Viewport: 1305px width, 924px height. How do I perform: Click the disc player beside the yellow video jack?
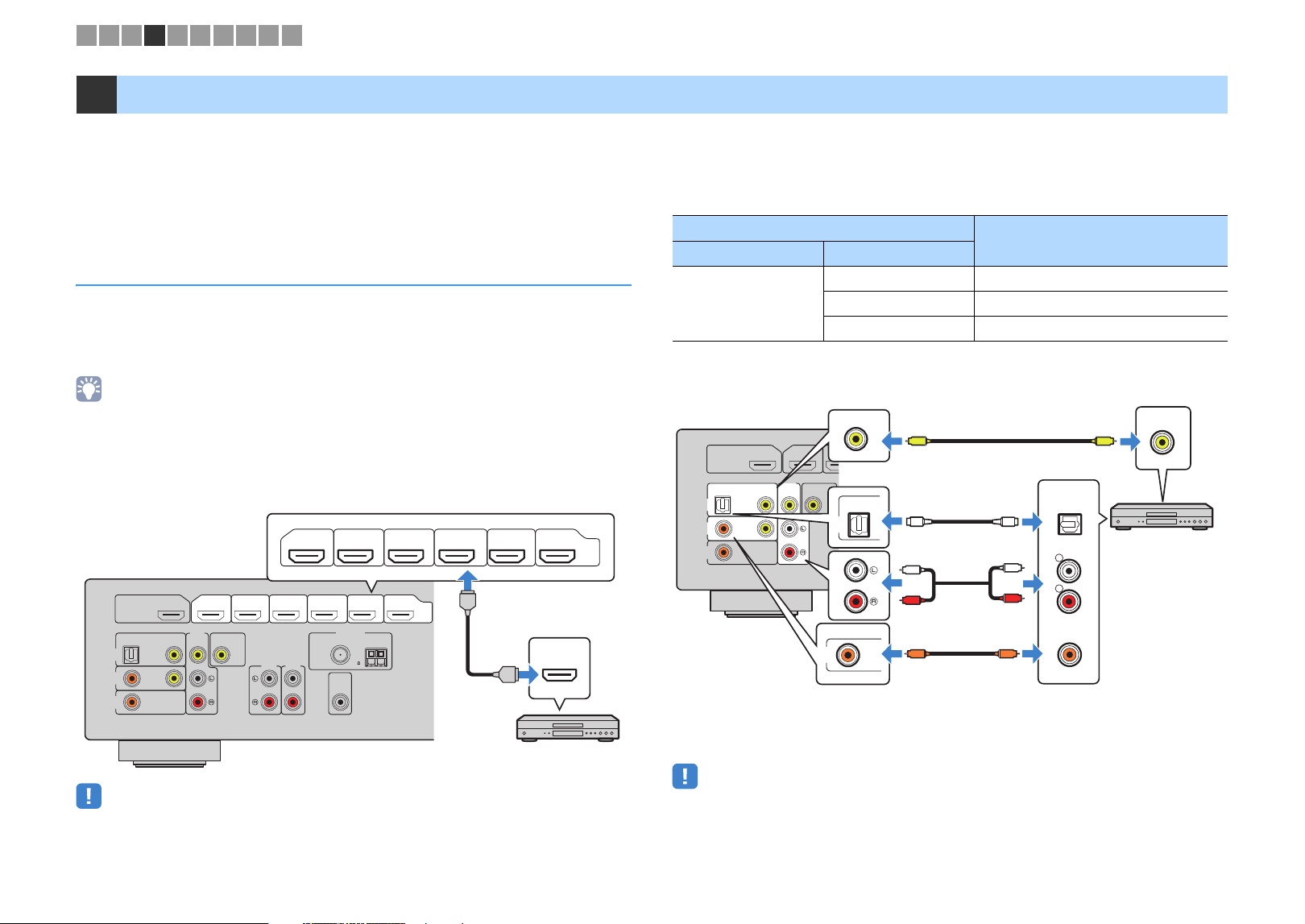[1162, 516]
